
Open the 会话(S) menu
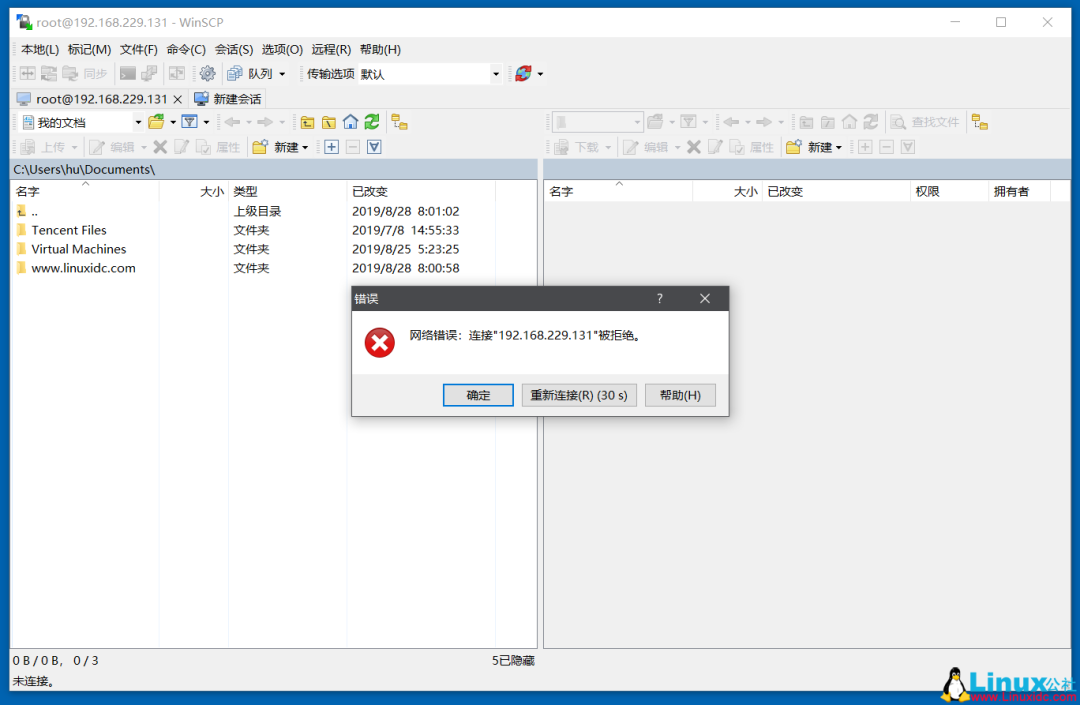pyautogui.click(x=235, y=49)
